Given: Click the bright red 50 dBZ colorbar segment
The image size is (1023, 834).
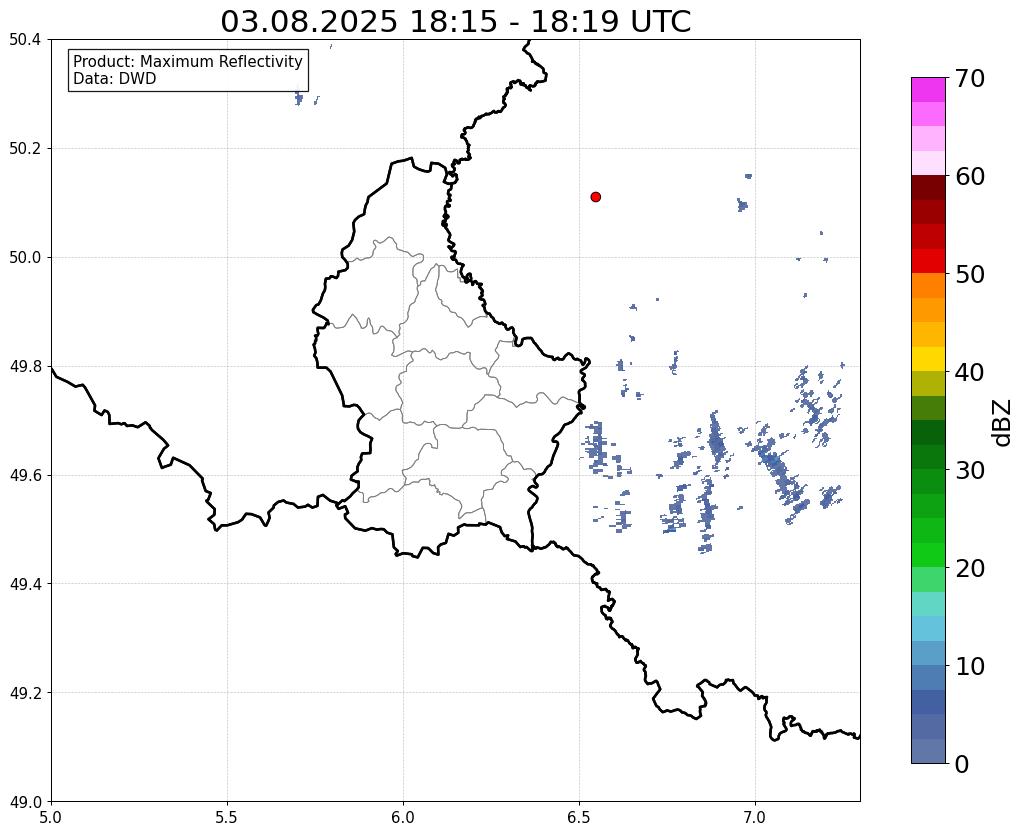Looking at the screenshot, I should coord(928,261).
